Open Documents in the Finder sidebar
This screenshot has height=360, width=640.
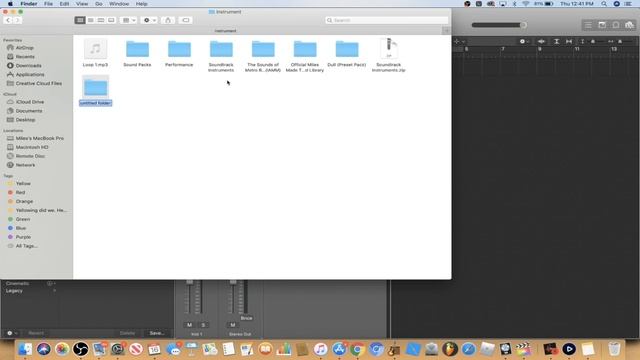click(29, 111)
